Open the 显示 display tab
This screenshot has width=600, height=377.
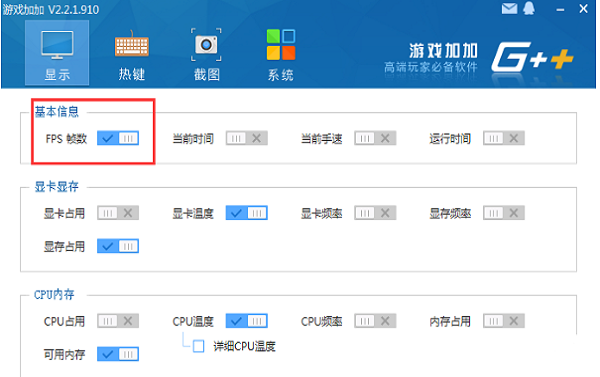57,53
